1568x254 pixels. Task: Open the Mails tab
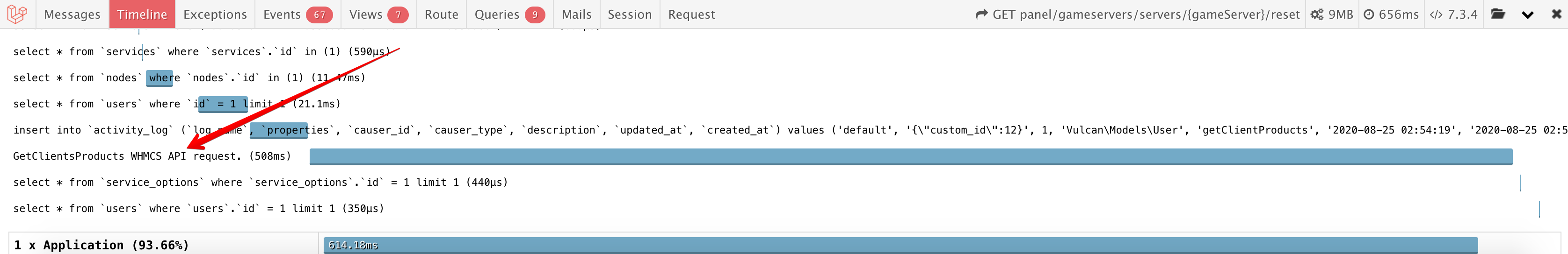[x=576, y=14]
